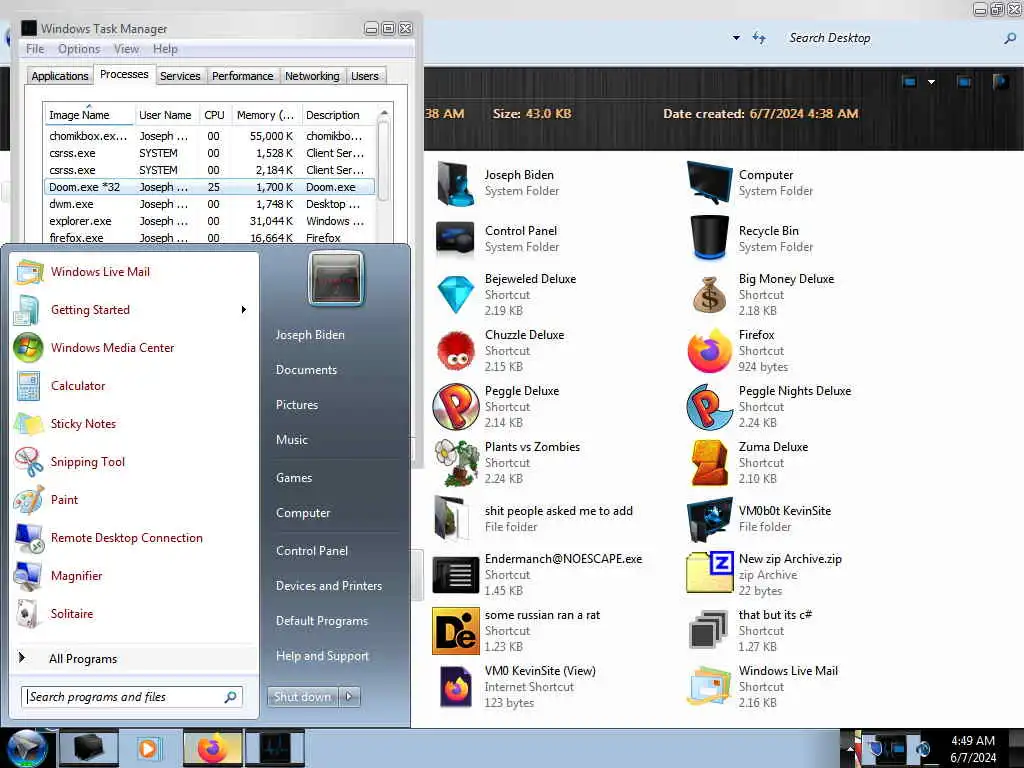The image size is (1024, 768).
Task: Click the Start orb on taskbar
Action: pyautogui.click(x=27, y=748)
